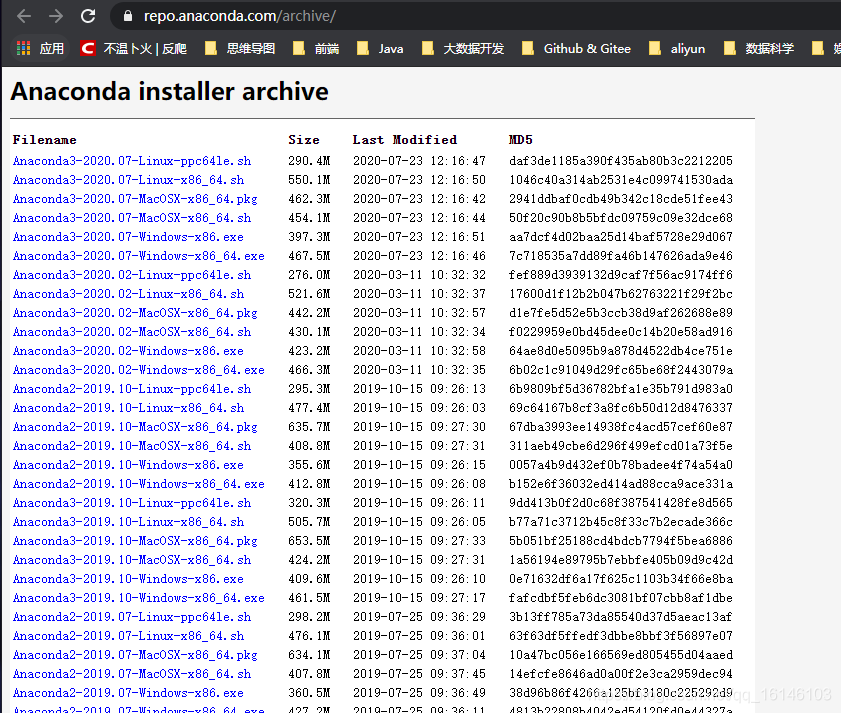Download Anaconda3-2019.10-Linux-x86_64.sh

click(x=129, y=522)
